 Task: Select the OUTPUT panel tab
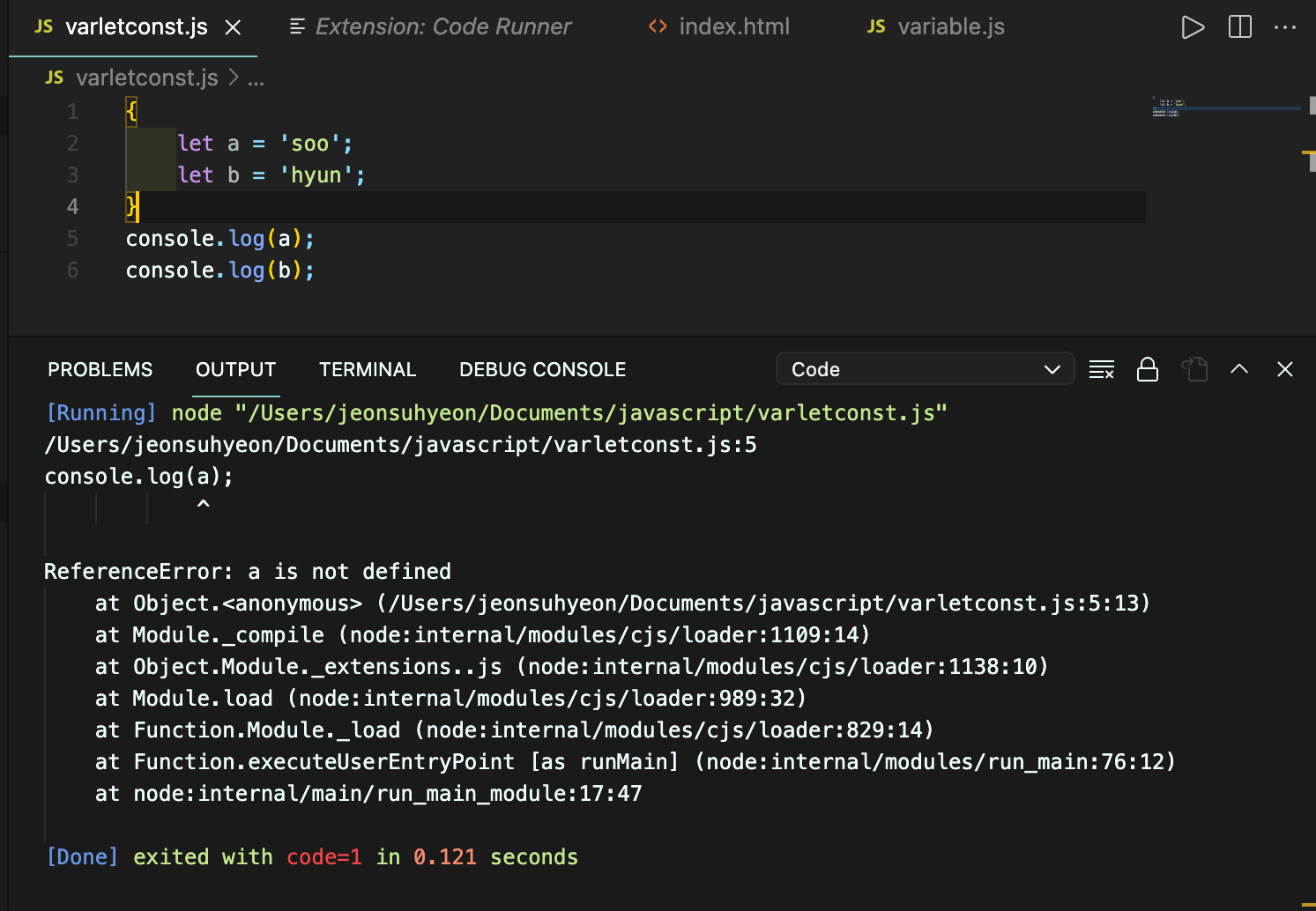point(235,369)
